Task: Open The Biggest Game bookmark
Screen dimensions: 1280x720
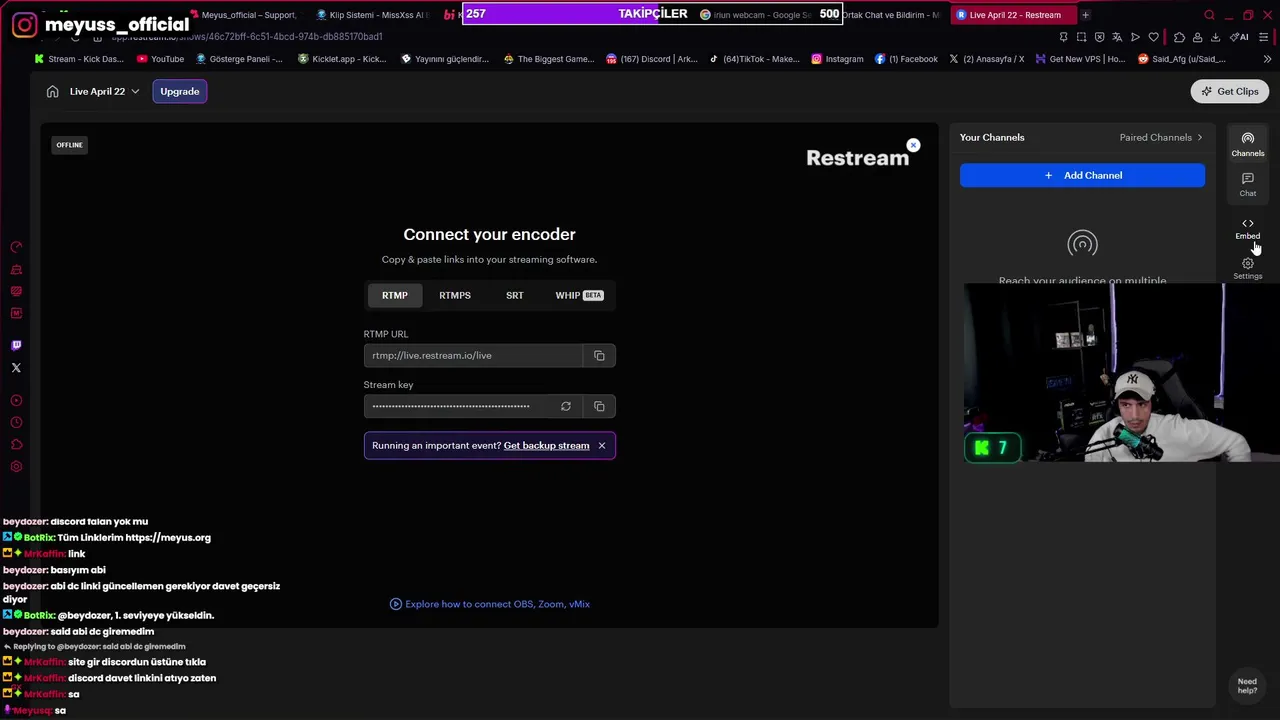Action: coord(549,59)
